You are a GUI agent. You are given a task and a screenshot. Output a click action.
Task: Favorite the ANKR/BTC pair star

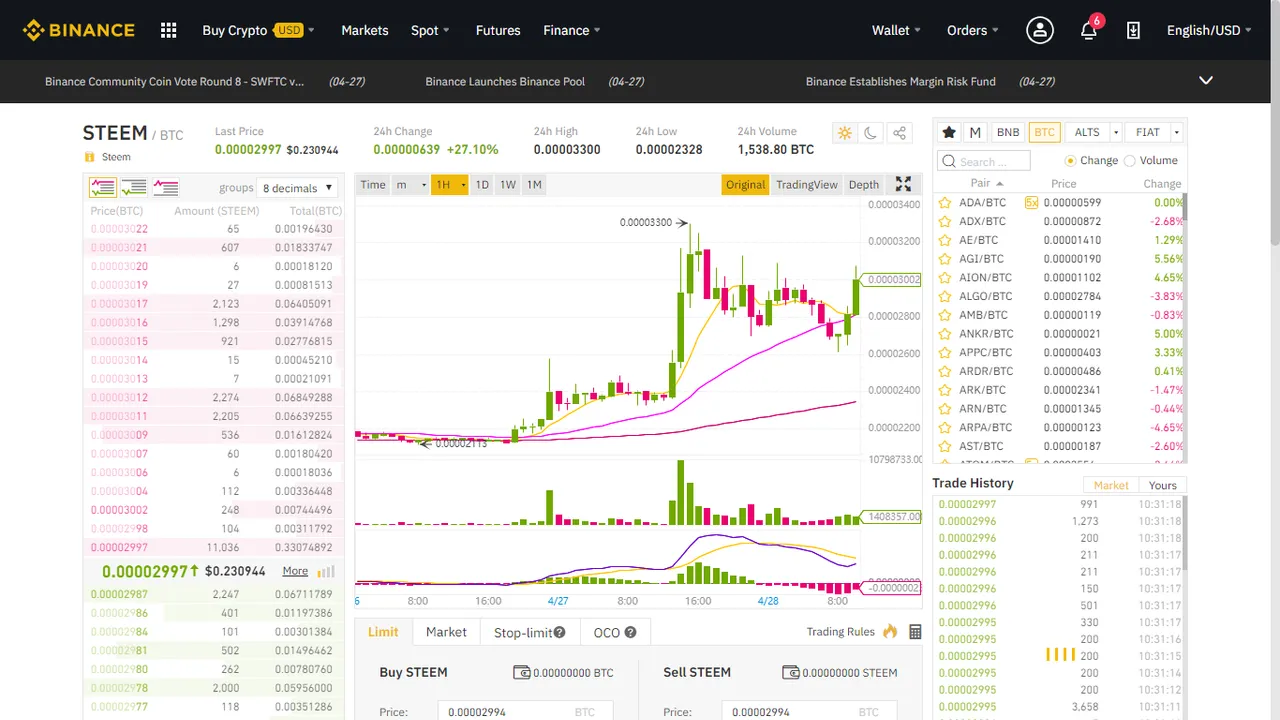945,334
